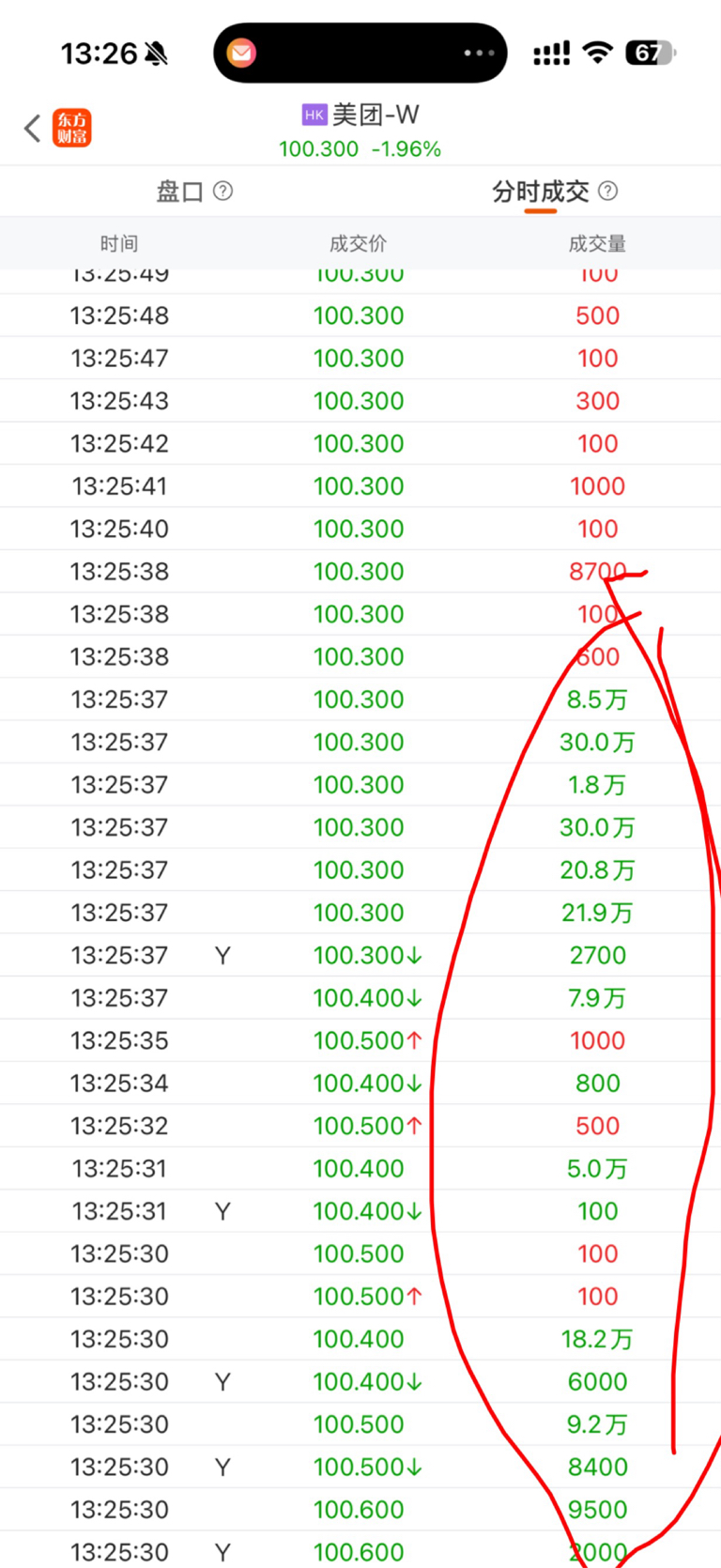Tap the 6000 volume cell
721x1568 pixels.
(597, 1382)
